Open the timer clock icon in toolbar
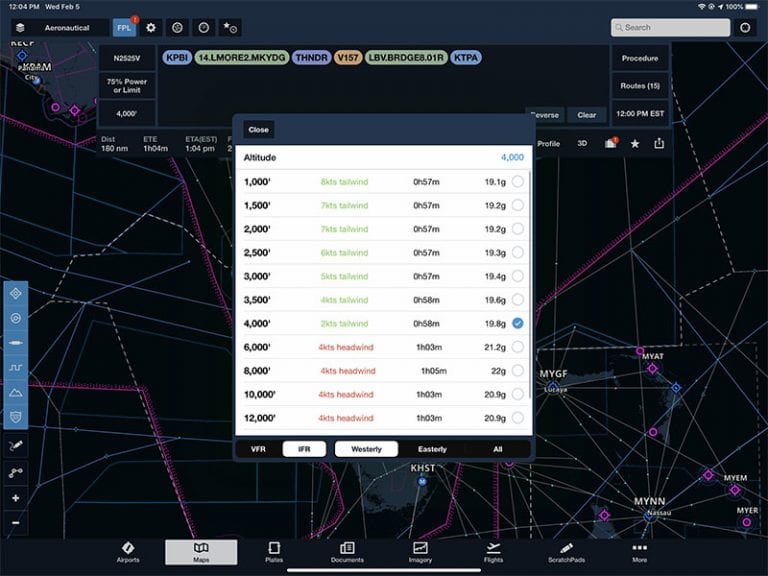The height and width of the screenshot is (576, 768). tap(204, 28)
